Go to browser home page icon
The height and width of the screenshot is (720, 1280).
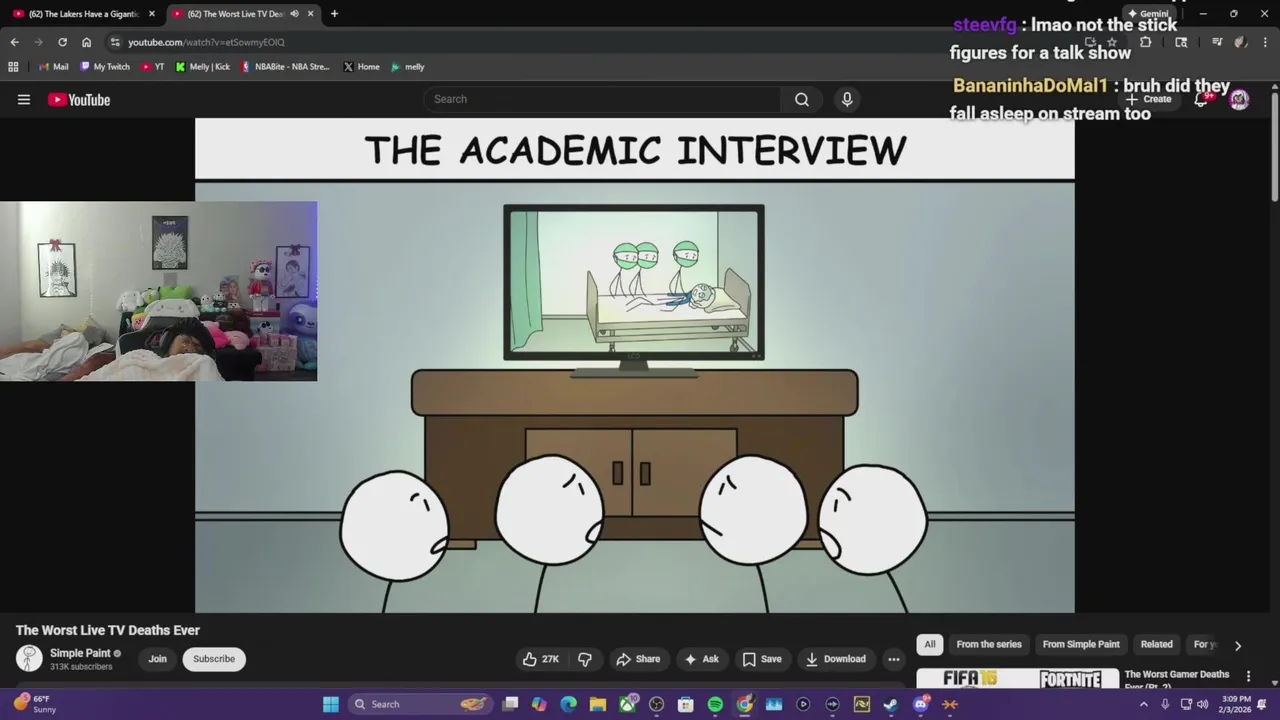pyautogui.click(x=86, y=42)
